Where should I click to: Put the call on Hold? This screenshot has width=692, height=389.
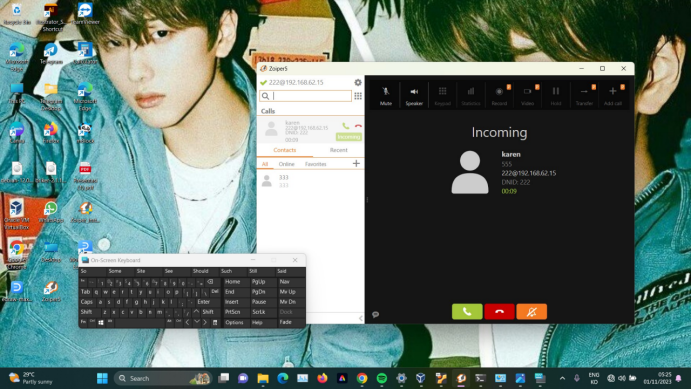tap(556, 95)
